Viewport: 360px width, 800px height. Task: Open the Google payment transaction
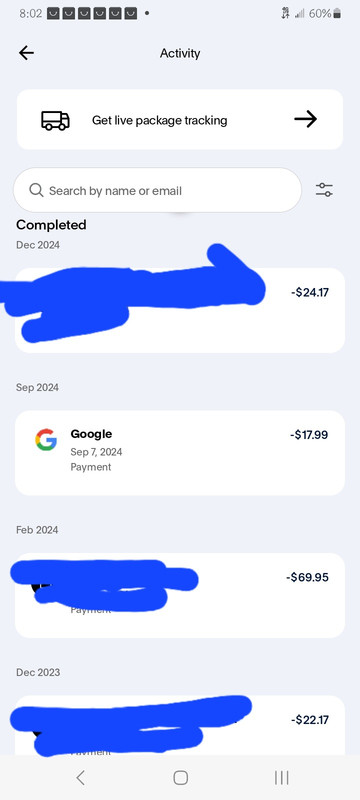[x=180, y=453]
